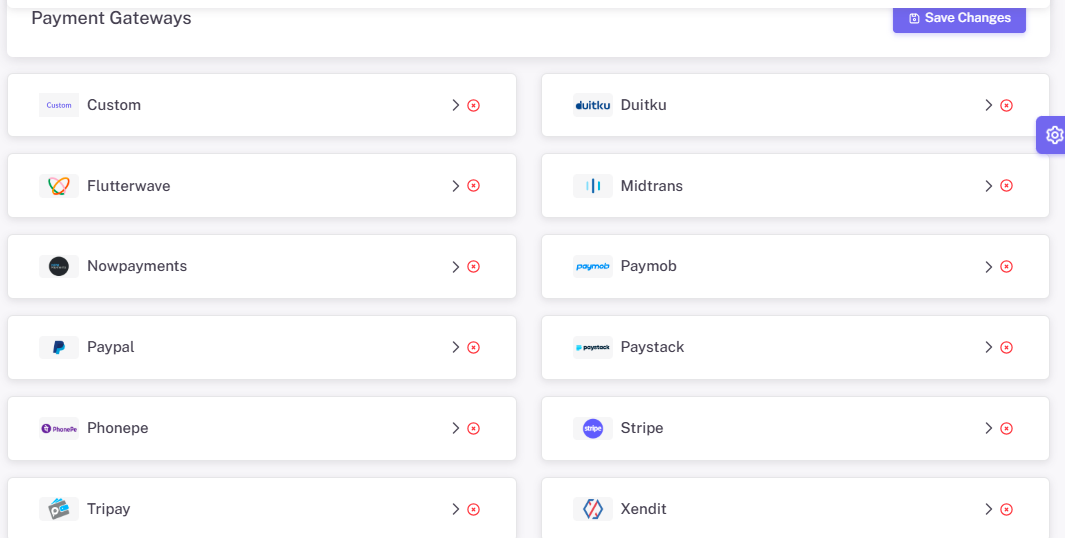Click the Phonepe logo thumbnail

59,429
